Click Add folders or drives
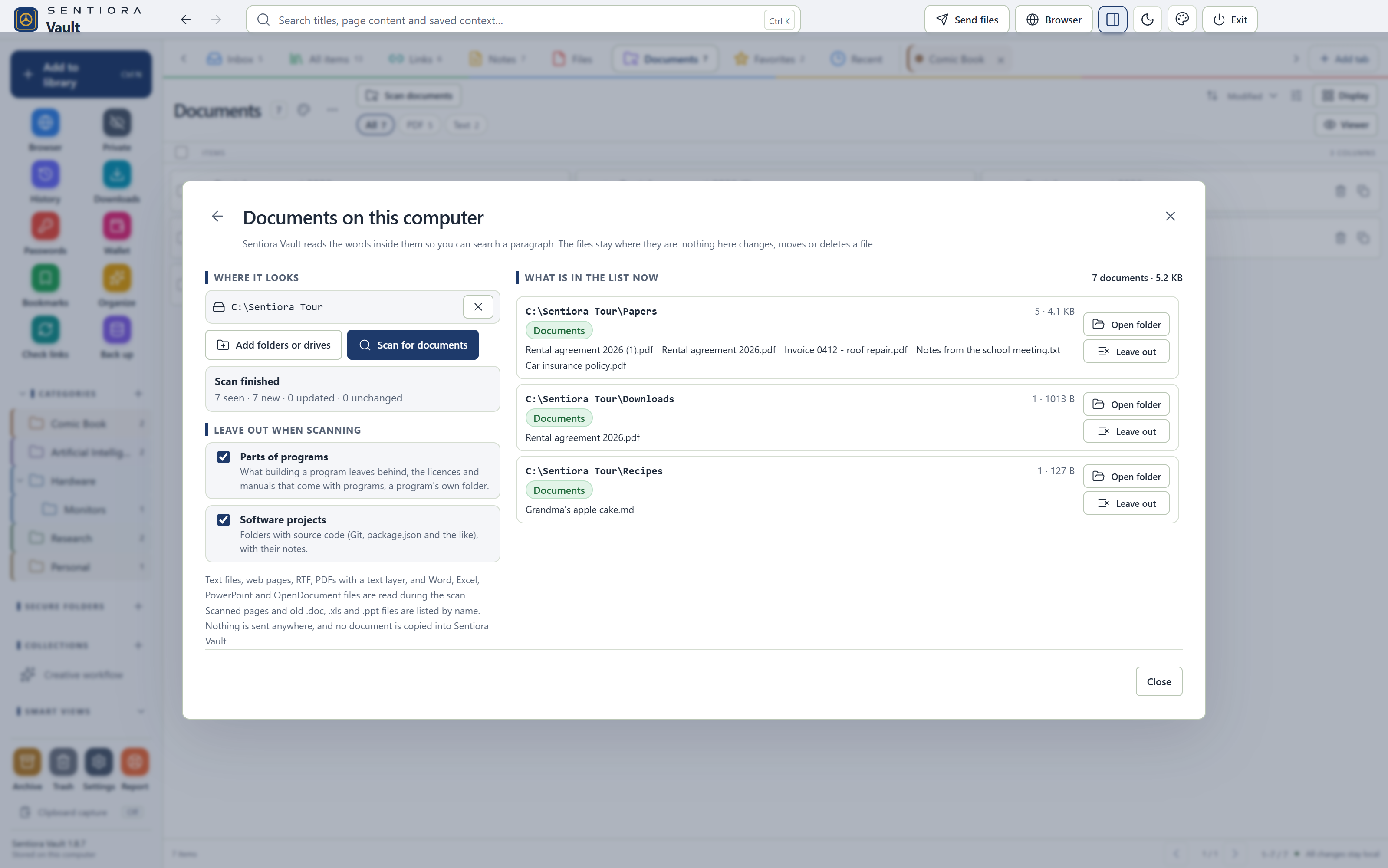 click(274, 345)
